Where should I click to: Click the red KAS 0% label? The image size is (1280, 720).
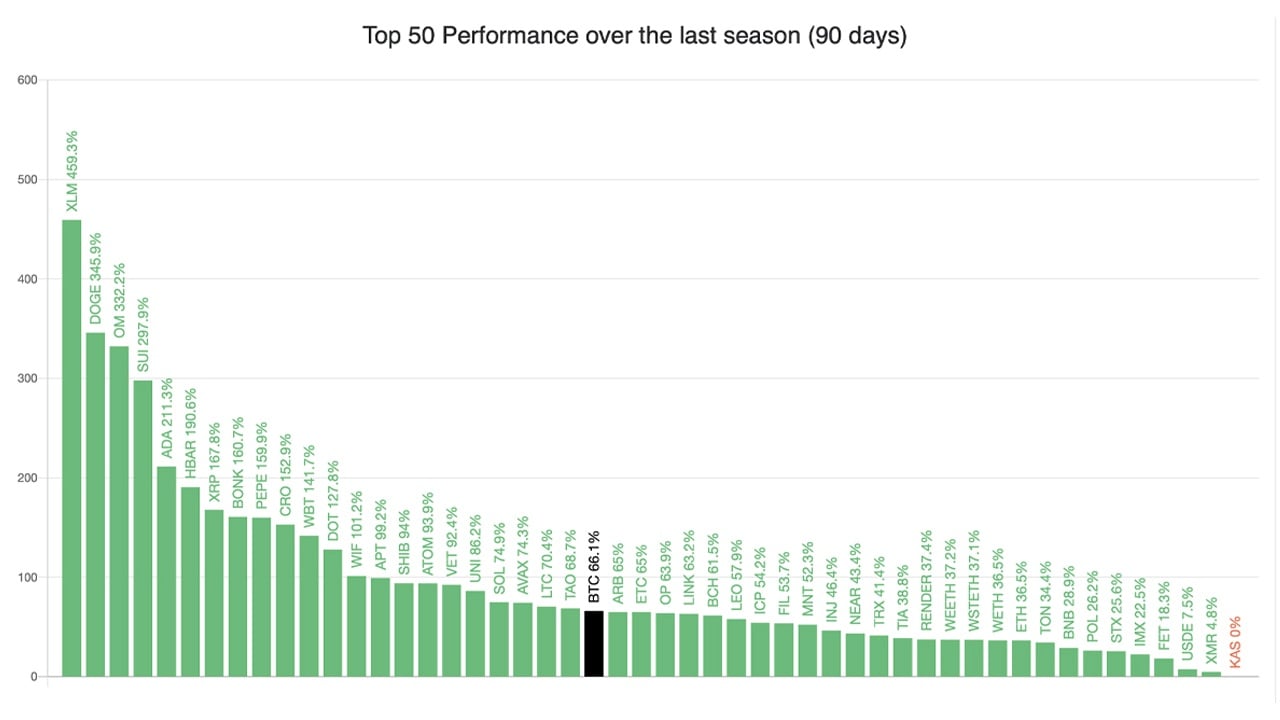point(1236,642)
